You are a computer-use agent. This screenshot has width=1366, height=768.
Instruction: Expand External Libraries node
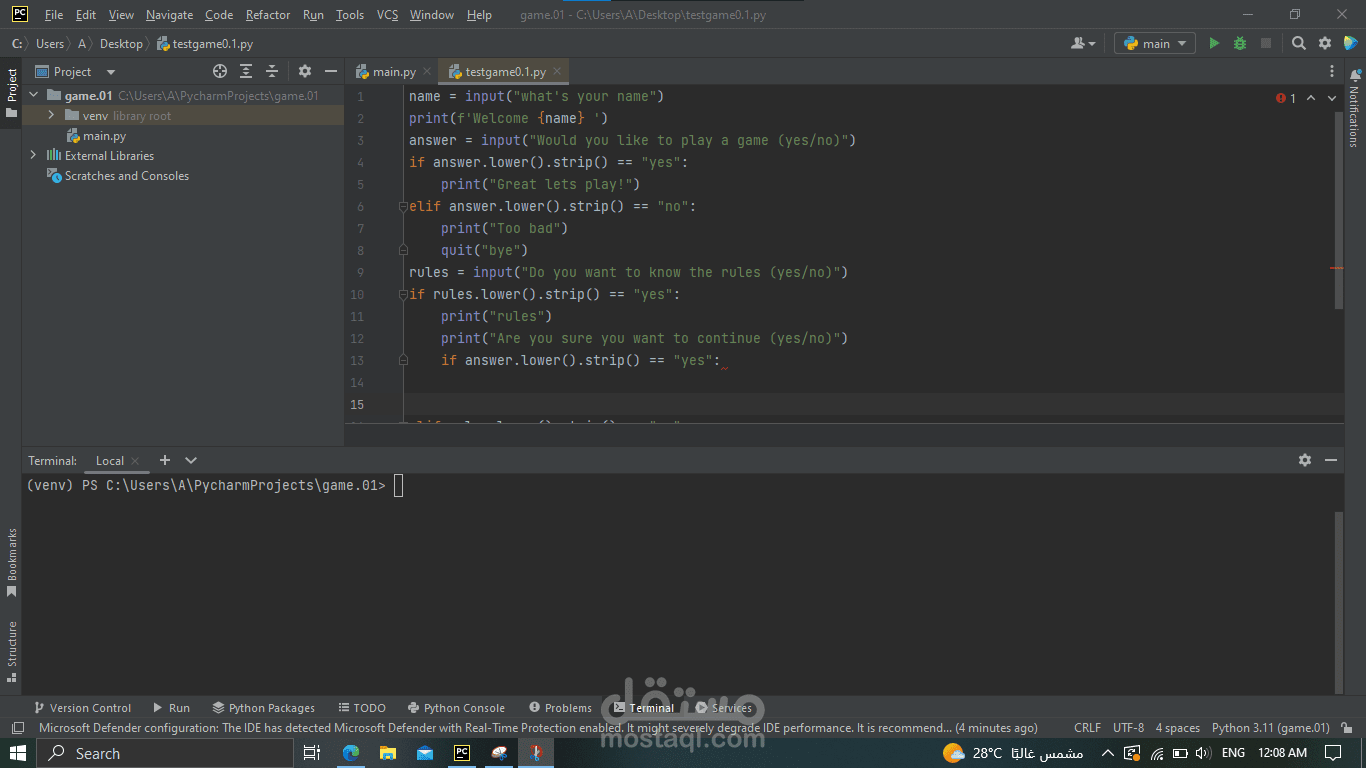[33, 155]
